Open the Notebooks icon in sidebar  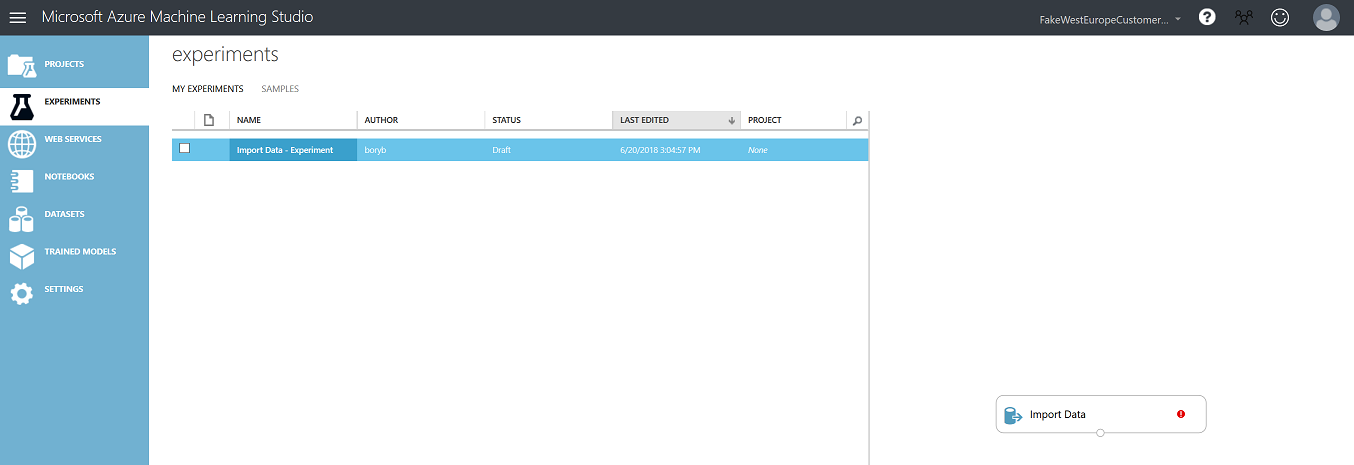point(22,181)
